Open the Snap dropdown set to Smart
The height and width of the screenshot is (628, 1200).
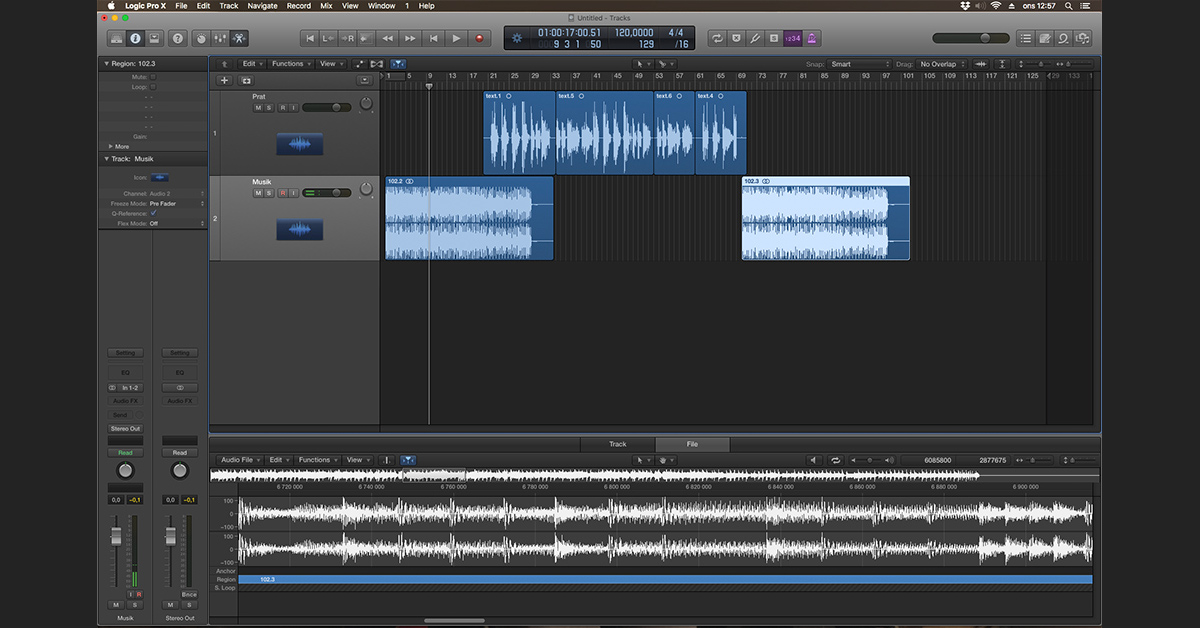pos(858,64)
